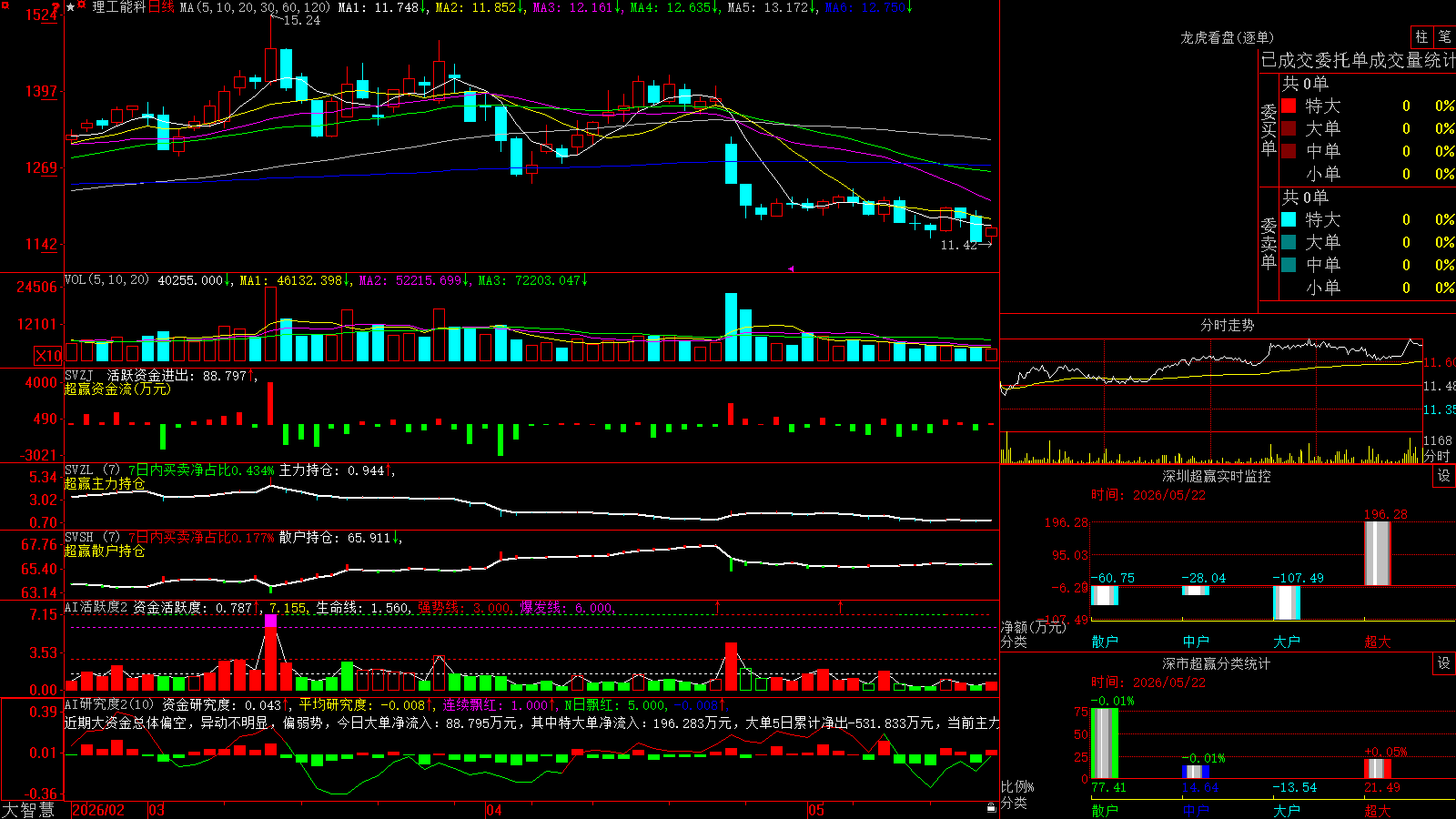Click the lock icon at the timeline's right end

coord(991,807)
